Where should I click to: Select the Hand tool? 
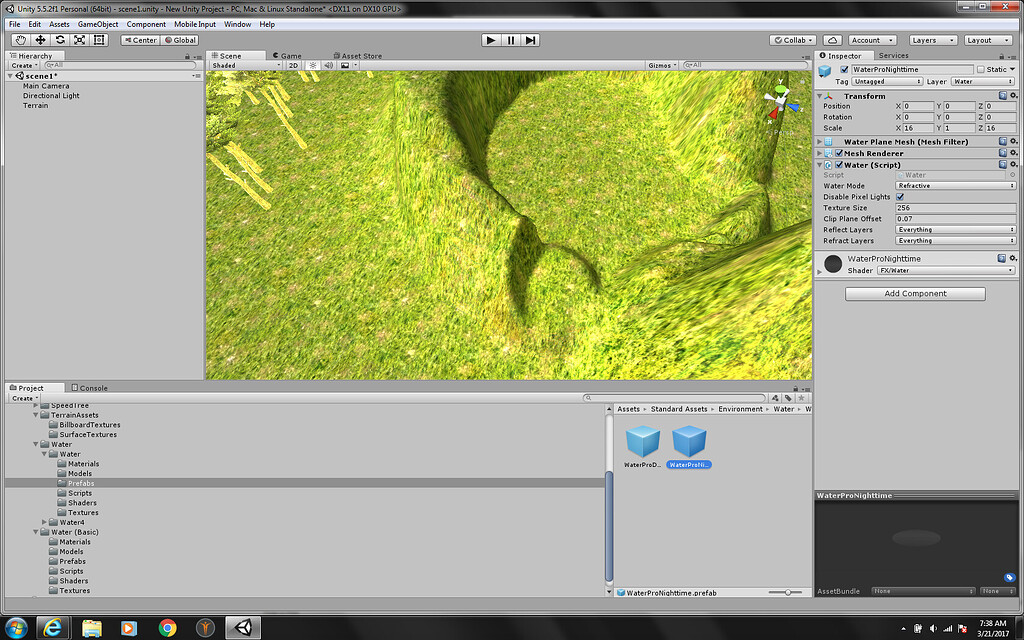(20, 39)
